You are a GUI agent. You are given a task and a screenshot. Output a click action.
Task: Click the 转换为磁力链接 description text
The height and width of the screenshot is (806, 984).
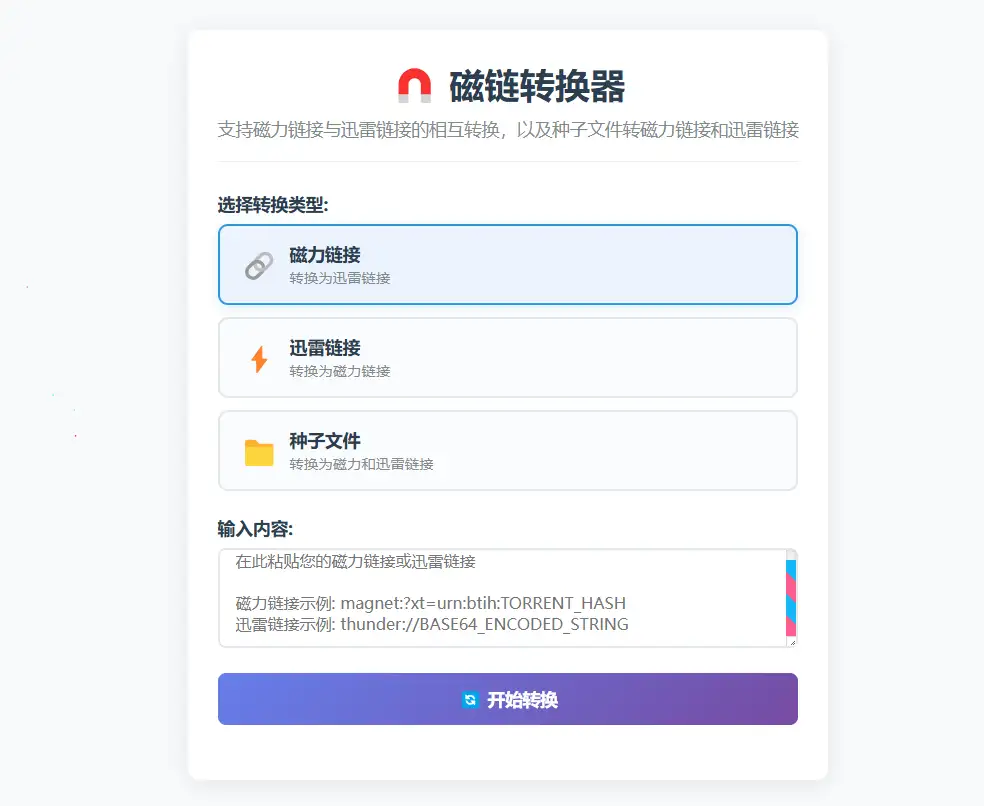point(340,371)
